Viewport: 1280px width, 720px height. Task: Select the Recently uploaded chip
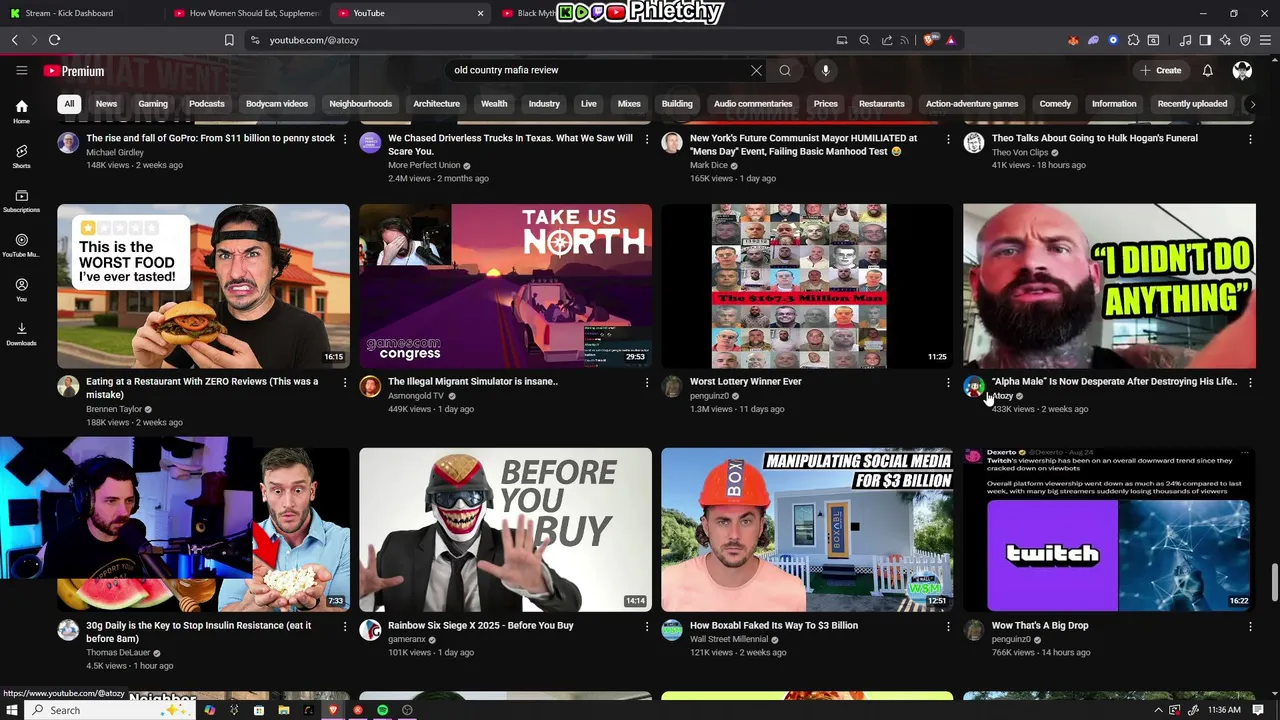1192,104
